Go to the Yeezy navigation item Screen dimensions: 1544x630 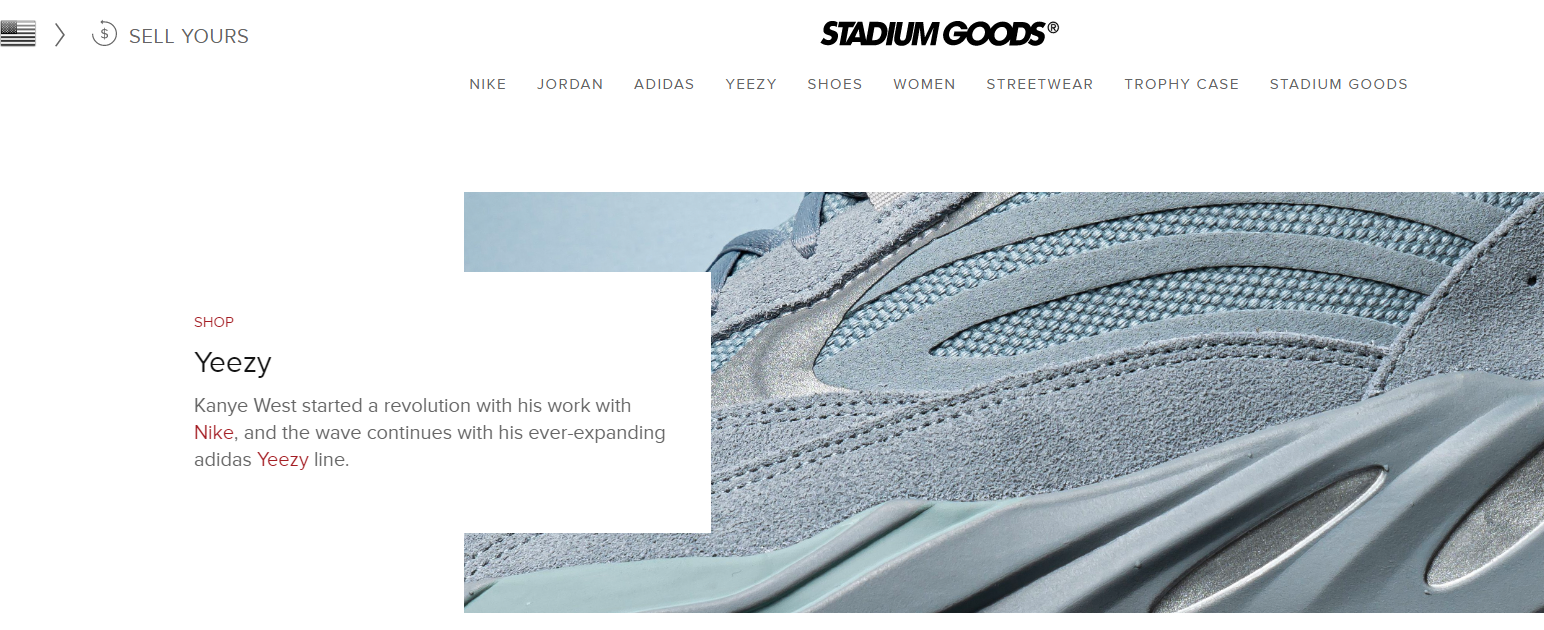pos(751,84)
